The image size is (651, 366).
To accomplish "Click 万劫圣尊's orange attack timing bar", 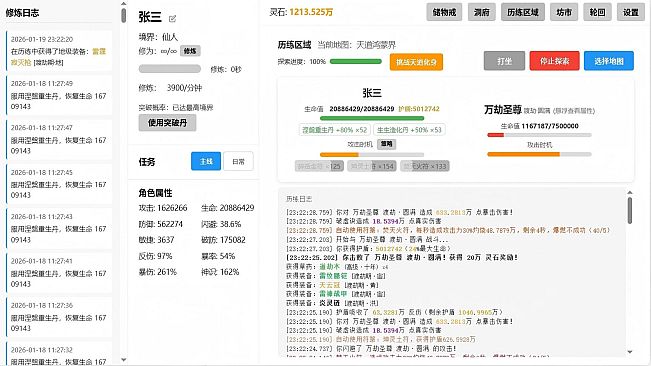I will 539,154.
